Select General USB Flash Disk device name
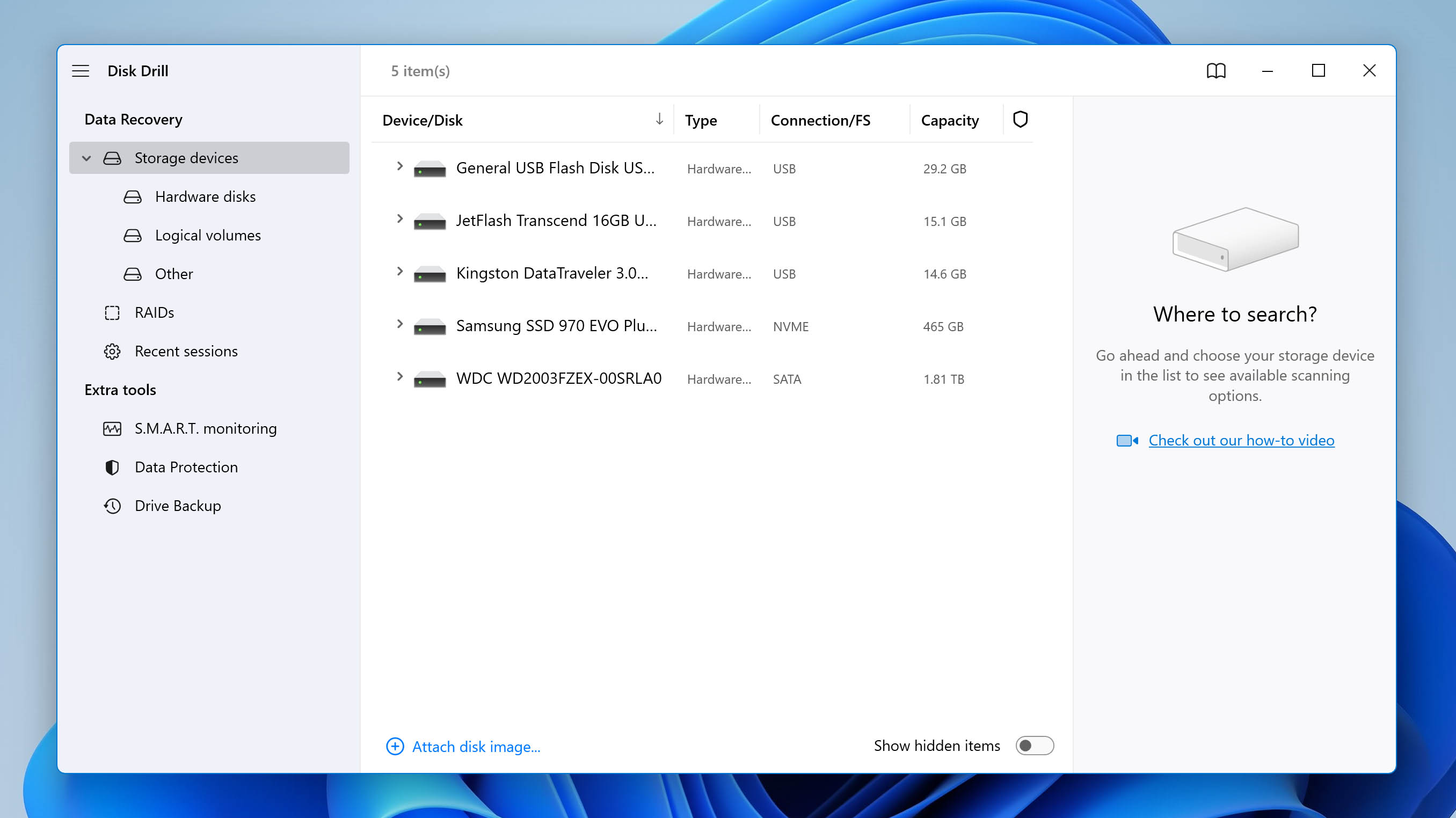Screen dimensions: 1456x818 (555, 168)
